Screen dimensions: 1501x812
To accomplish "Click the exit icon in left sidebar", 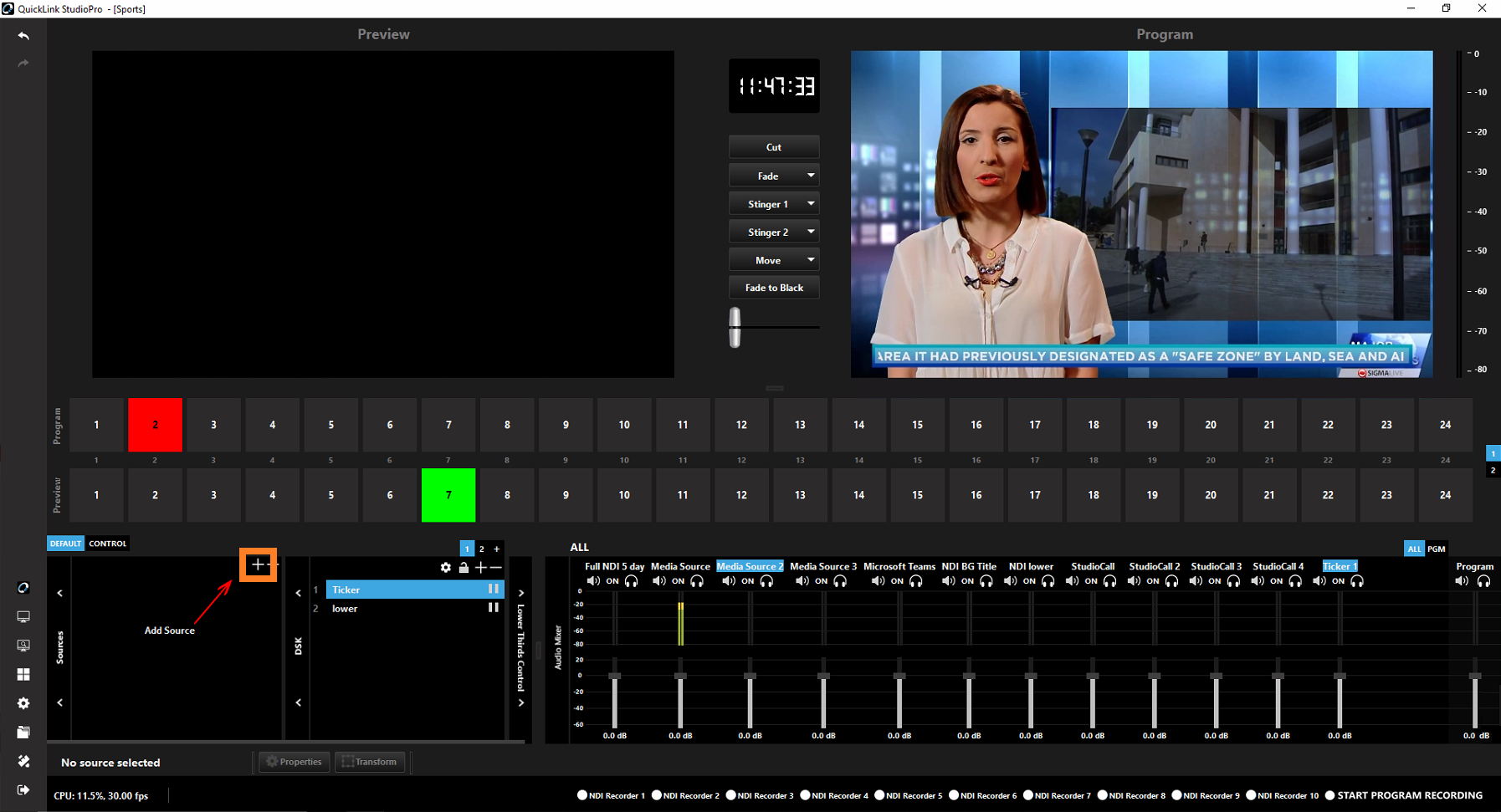I will tap(23, 790).
